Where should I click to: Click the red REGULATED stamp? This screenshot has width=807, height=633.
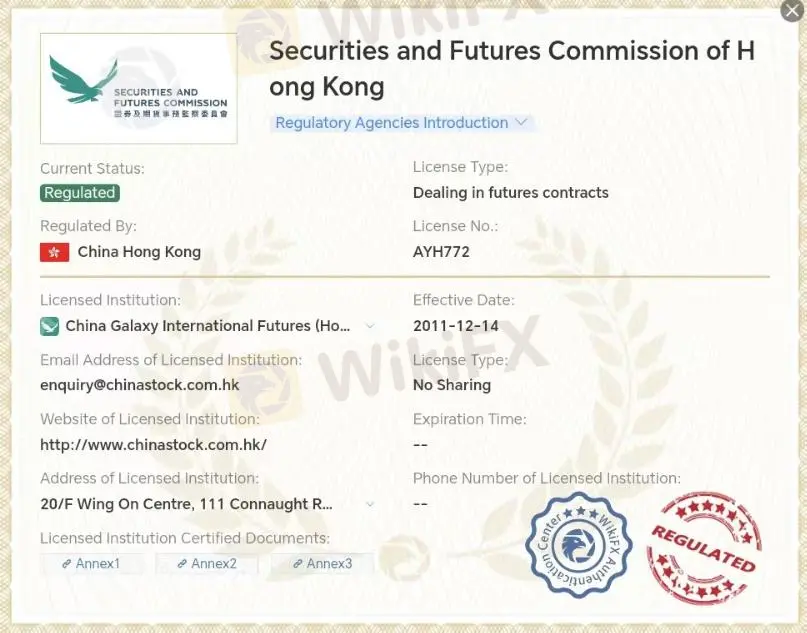704,547
